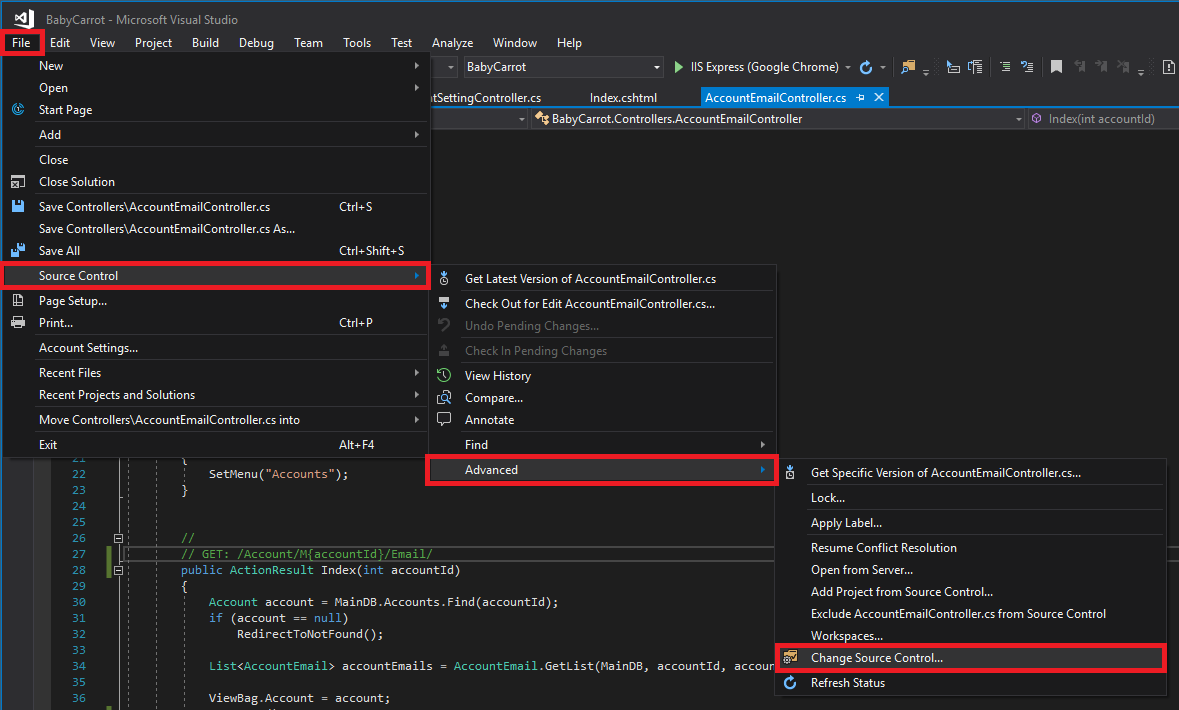Open the IIS Express browser target dropdown

coord(848,68)
